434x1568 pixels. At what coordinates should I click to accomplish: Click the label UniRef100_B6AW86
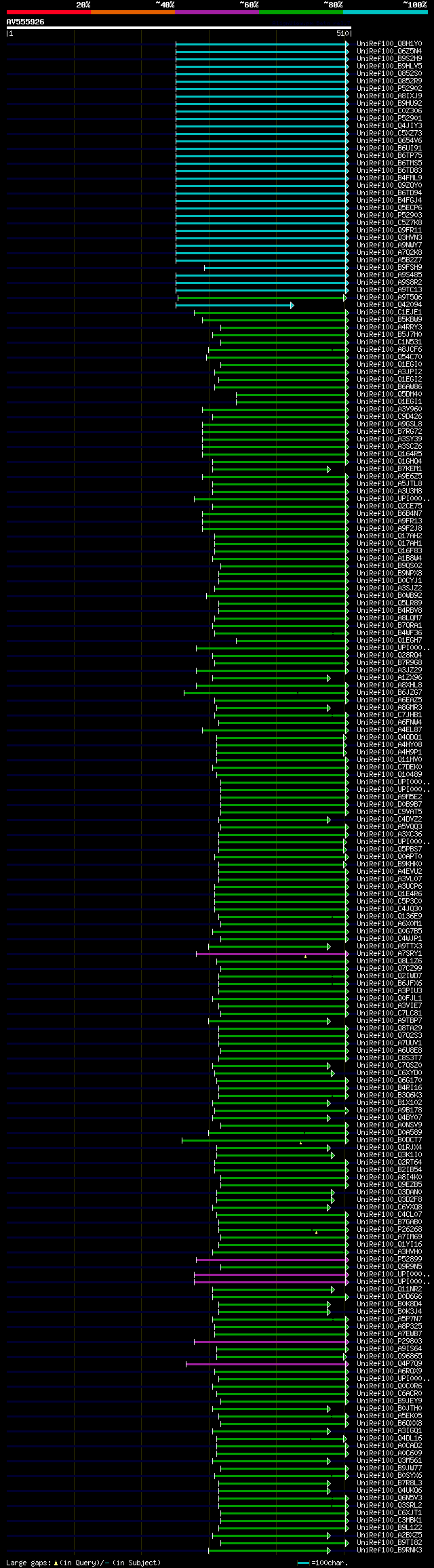tap(389, 387)
